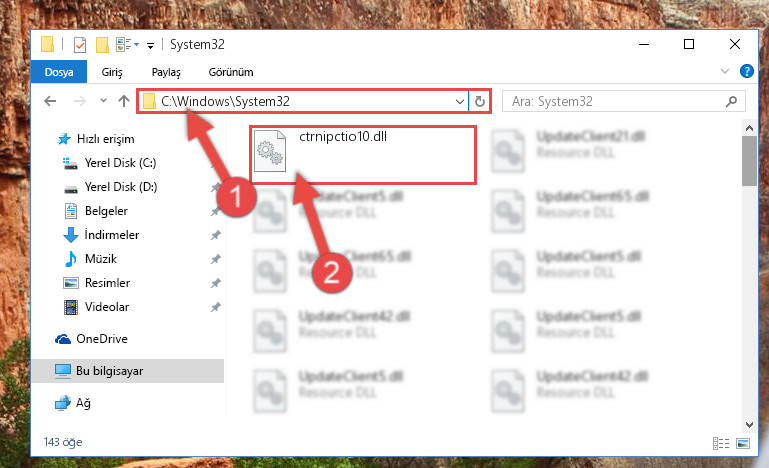
Task: Open the recent locations dropdown arrow
Action: point(103,101)
